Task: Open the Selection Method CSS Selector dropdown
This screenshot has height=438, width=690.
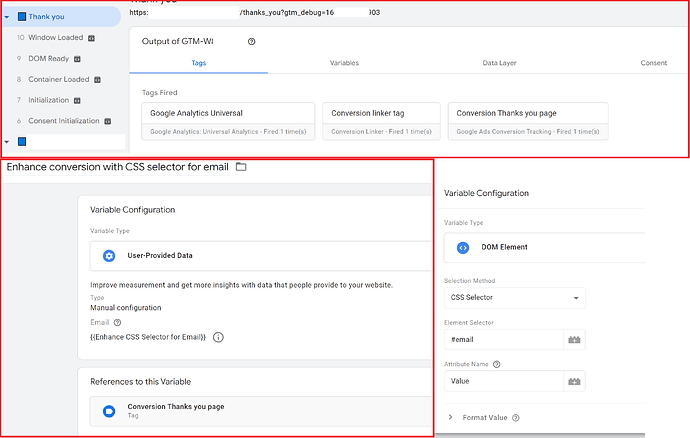Action: pos(515,298)
